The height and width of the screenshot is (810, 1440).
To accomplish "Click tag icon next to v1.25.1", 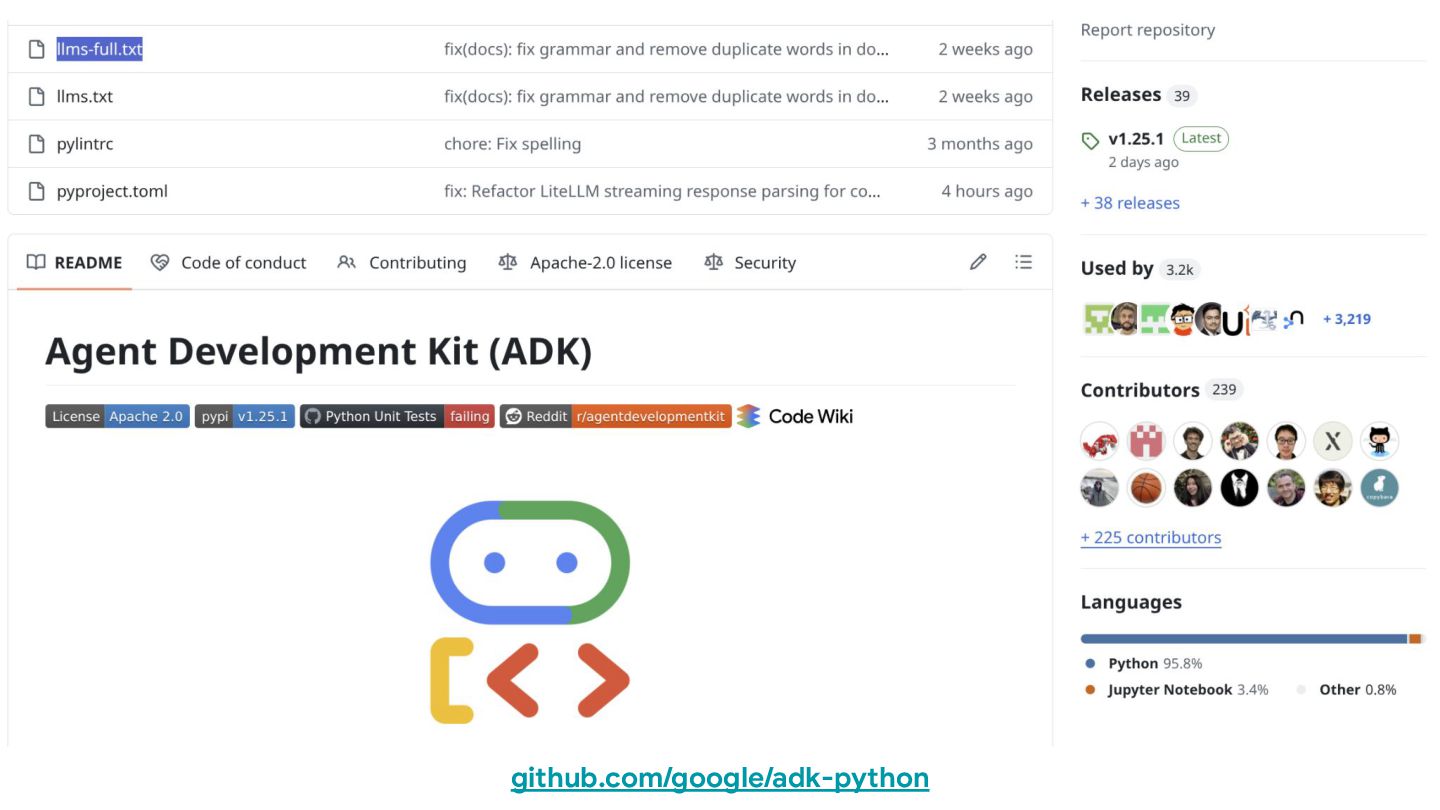I will 1090,140.
